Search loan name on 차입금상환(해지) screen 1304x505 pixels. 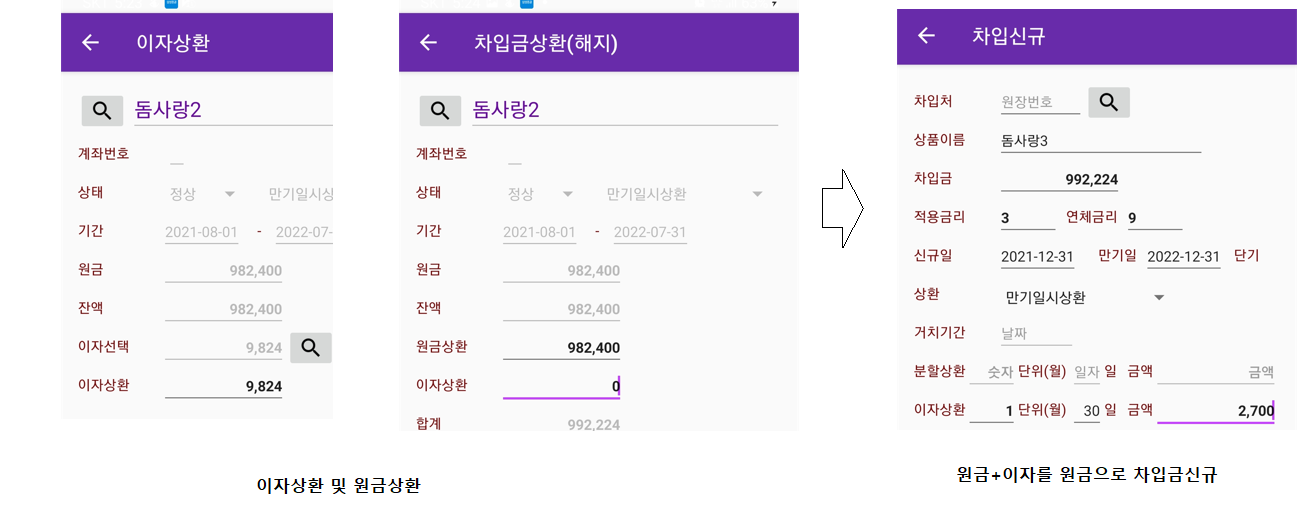[440, 110]
